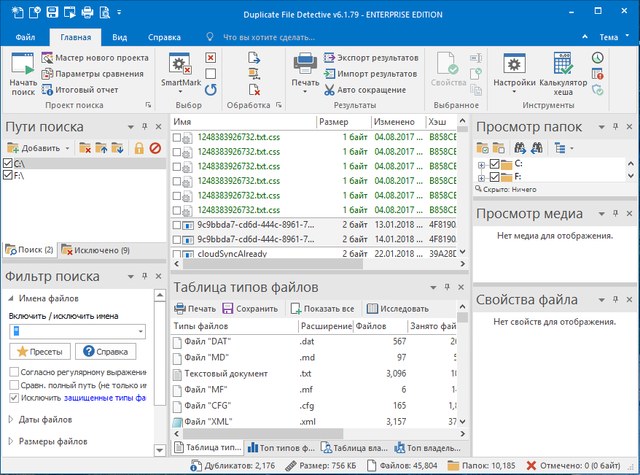Uncheck the C:\ search path checkbox
Image resolution: width=640 pixels, height=475 pixels.
(x=8, y=163)
